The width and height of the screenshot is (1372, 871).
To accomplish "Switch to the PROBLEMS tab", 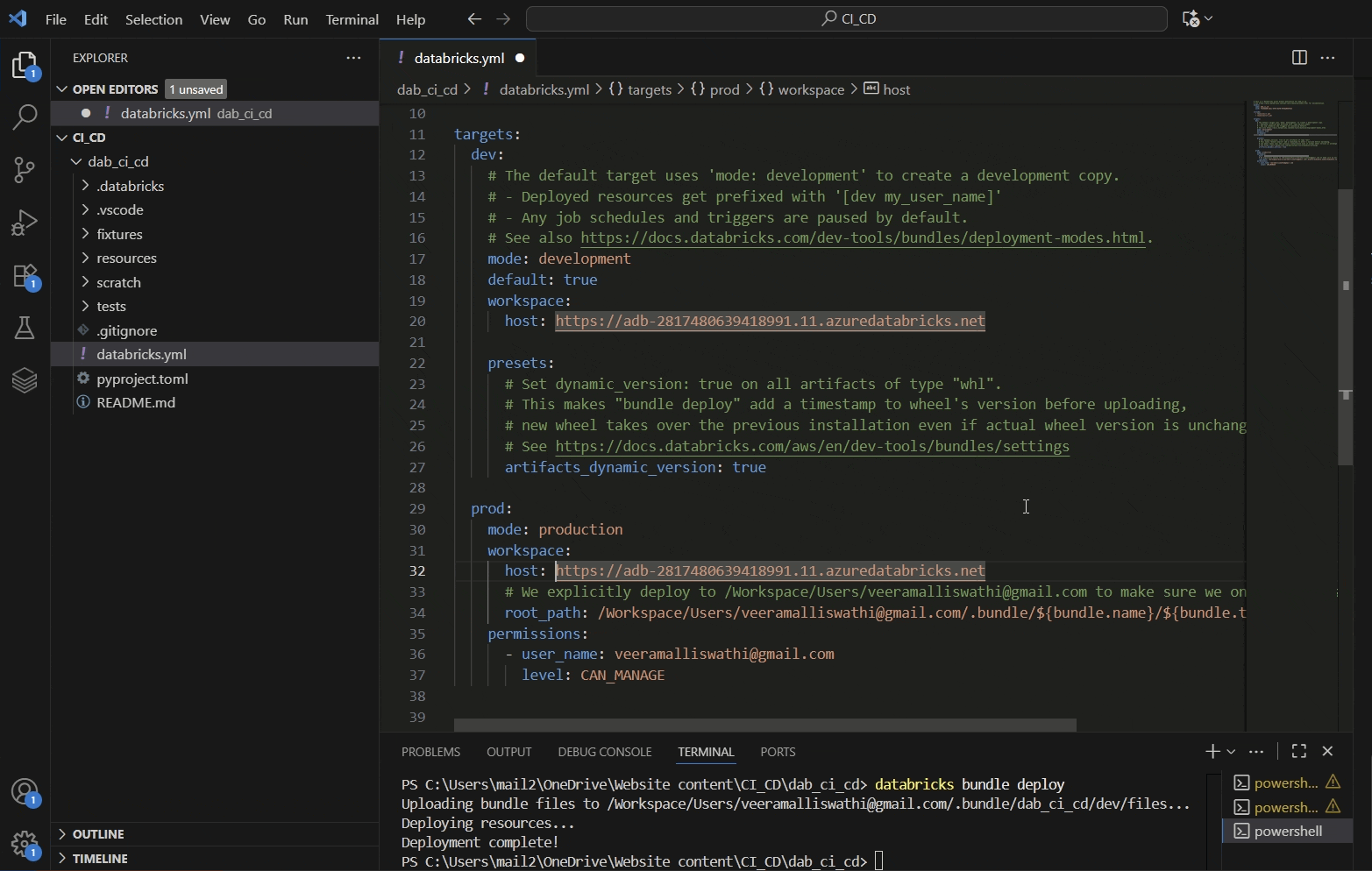I will [430, 752].
